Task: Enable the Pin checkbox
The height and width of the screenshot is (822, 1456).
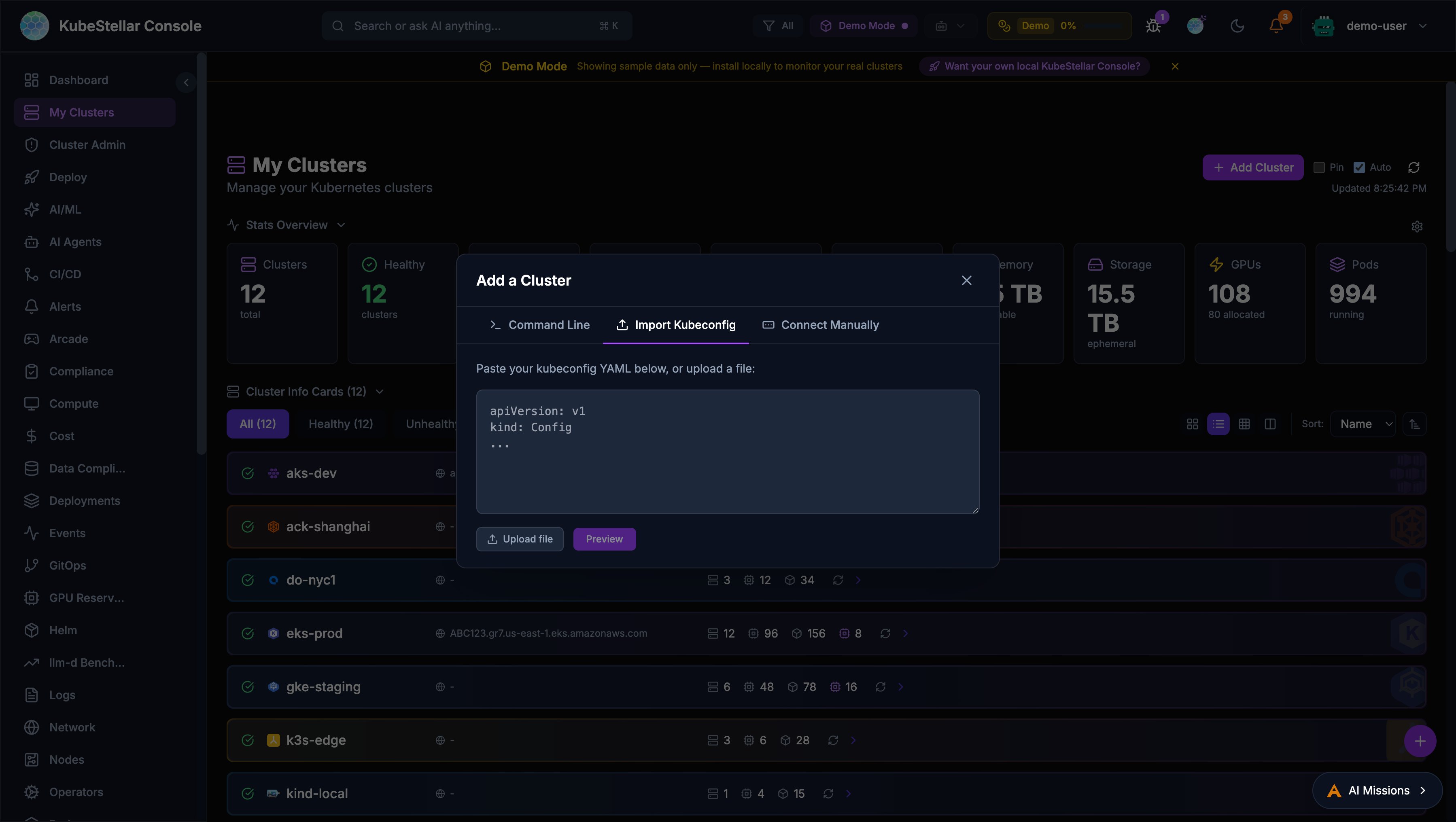Action: coord(1319,167)
